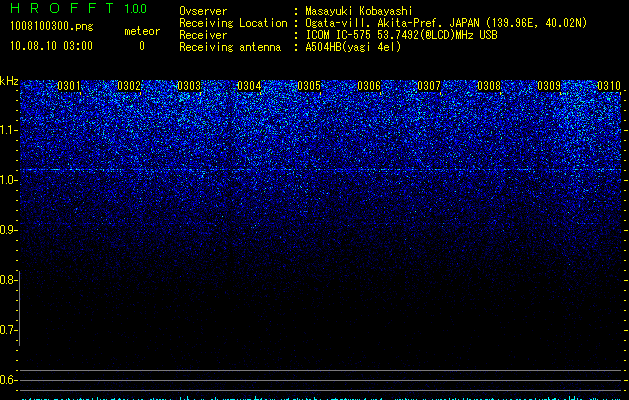Screen dimensions: 629x400
Task: Click the 'Receiving Location' label
Action: click(x=233, y=23)
